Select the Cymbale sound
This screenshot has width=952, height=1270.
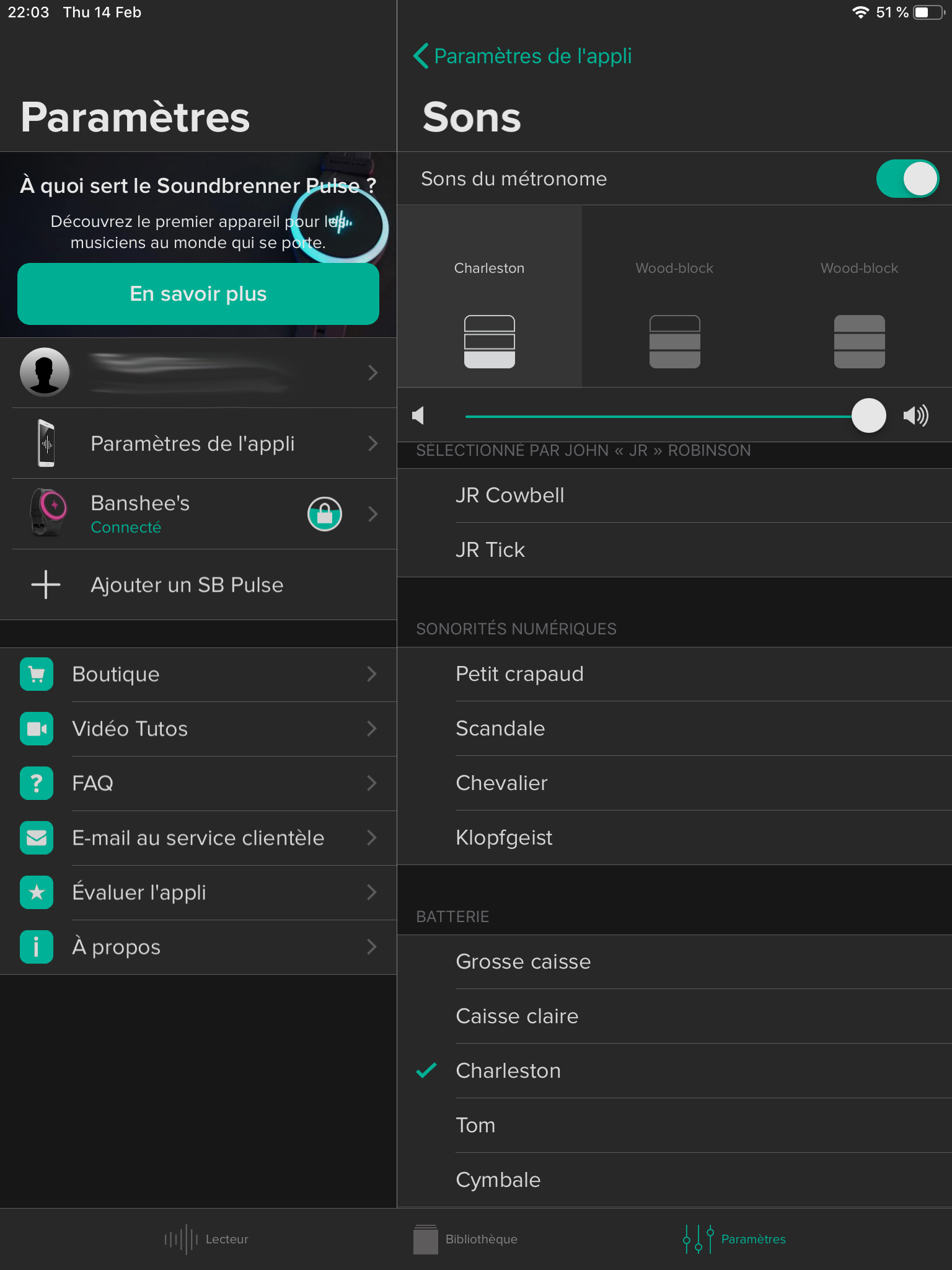pyautogui.click(x=674, y=1180)
